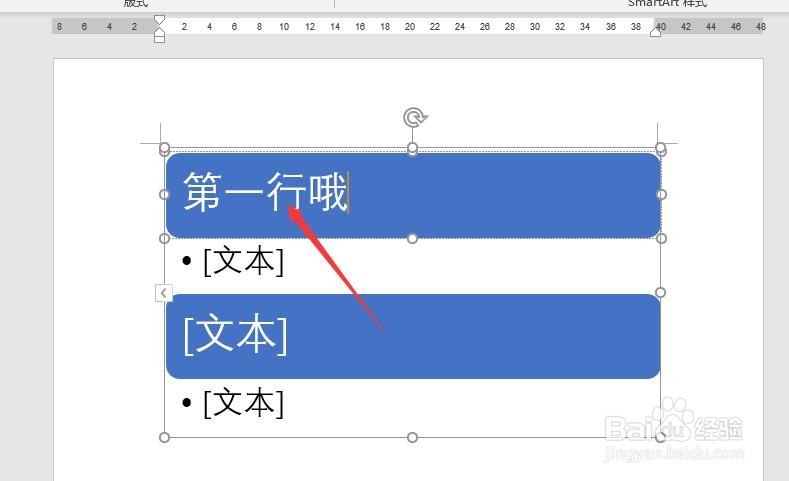Click the right-middle handle of the selected blue shape

point(661,194)
